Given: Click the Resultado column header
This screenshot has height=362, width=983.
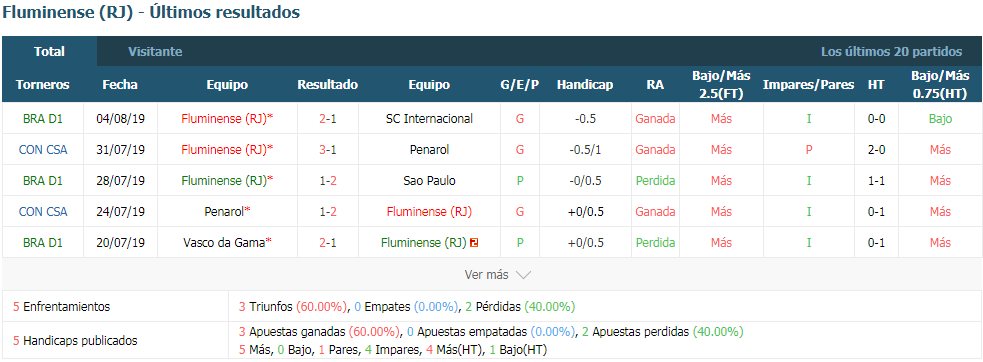Looking at the screenshot, I should (x=328, y=85).
